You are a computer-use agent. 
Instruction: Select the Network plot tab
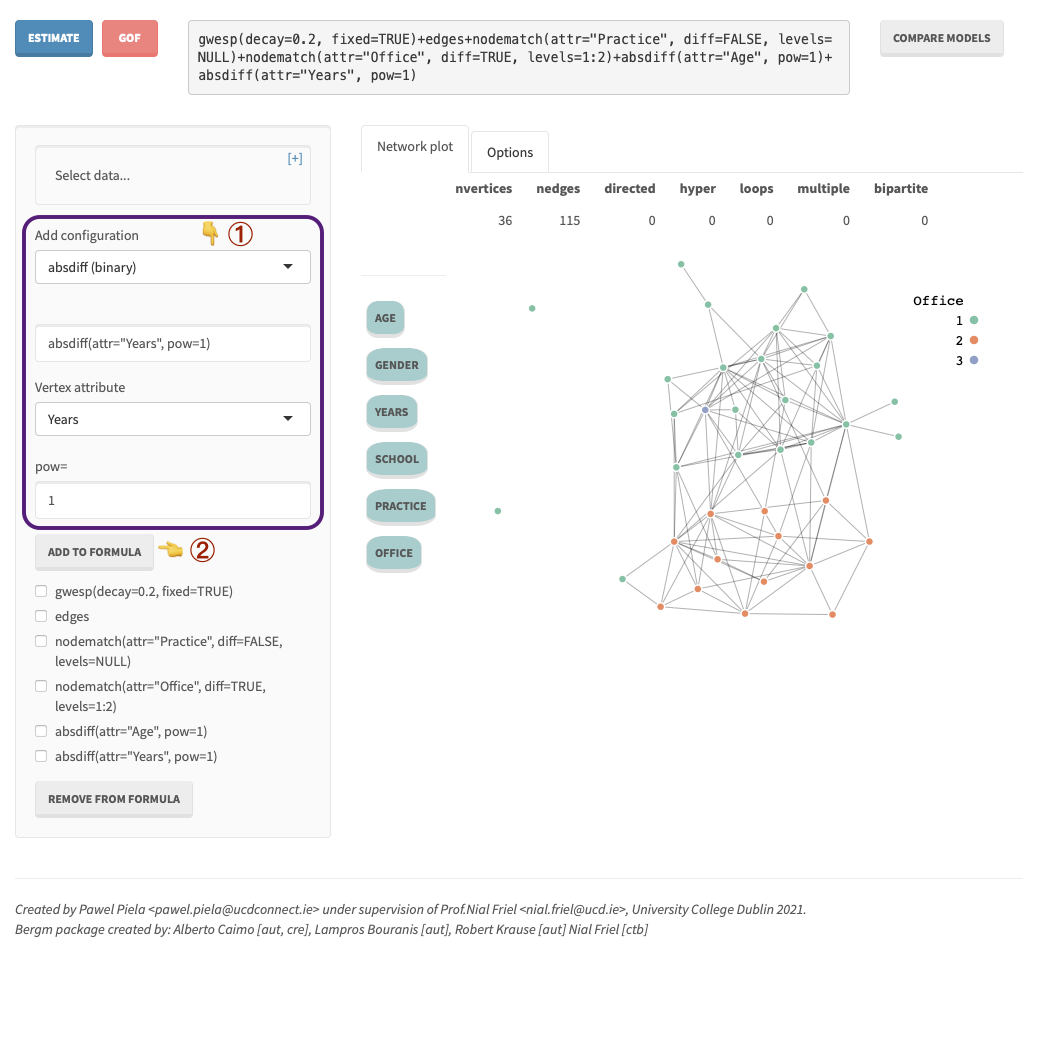(x=415, y=147)
